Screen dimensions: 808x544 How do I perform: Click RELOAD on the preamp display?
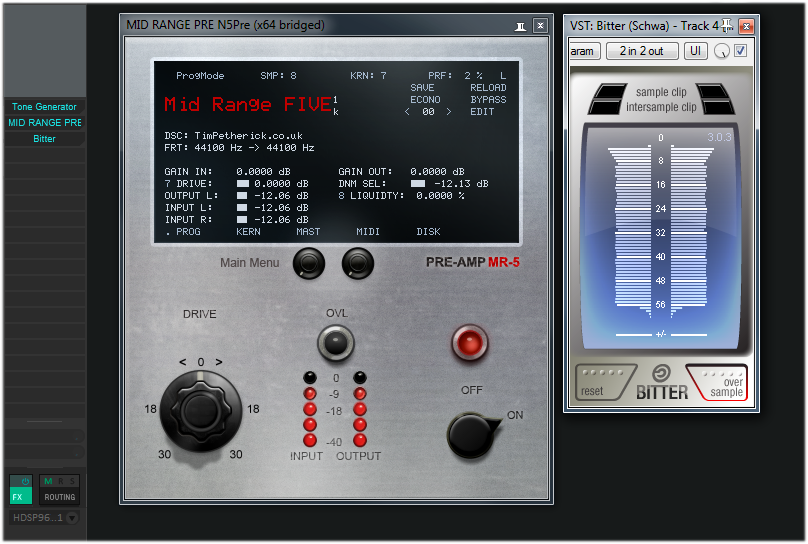coord(488,88)
